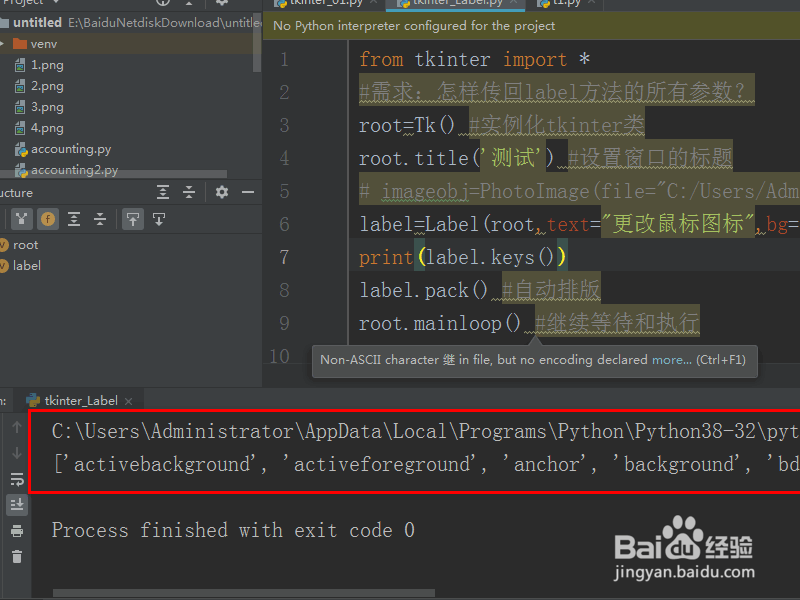This screenshot has width=800, height=600.
Task: Toggle Show Fields orange f button
Action: [48, 219]
